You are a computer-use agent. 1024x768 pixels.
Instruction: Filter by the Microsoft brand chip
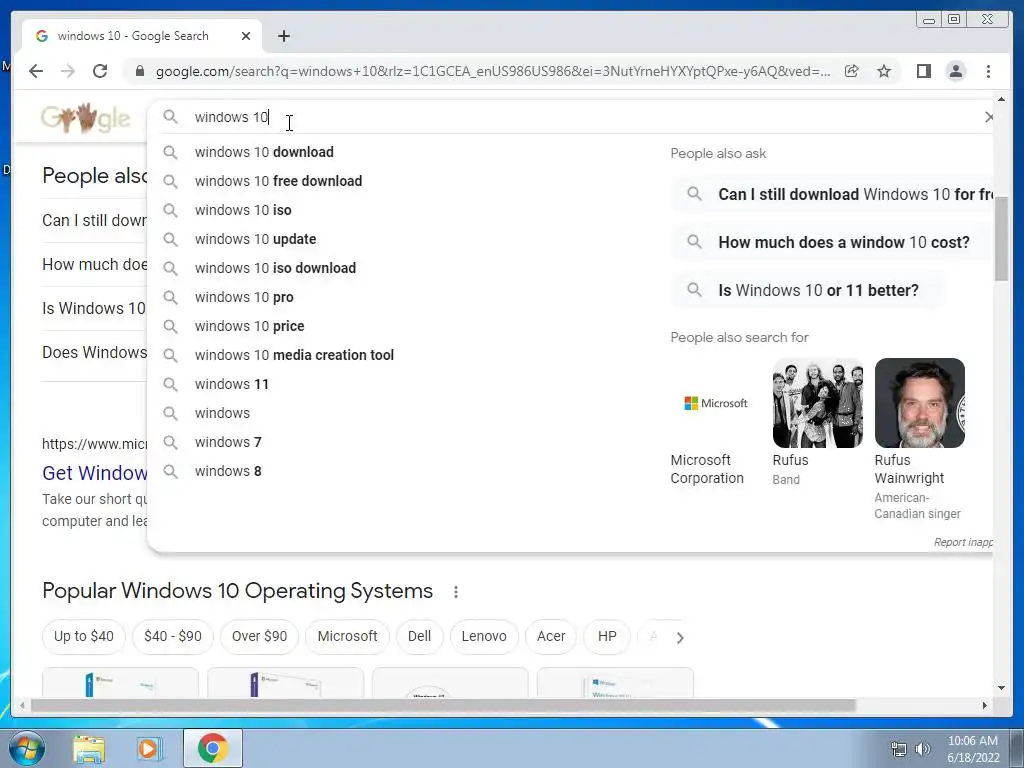click(x=347, y=637)
